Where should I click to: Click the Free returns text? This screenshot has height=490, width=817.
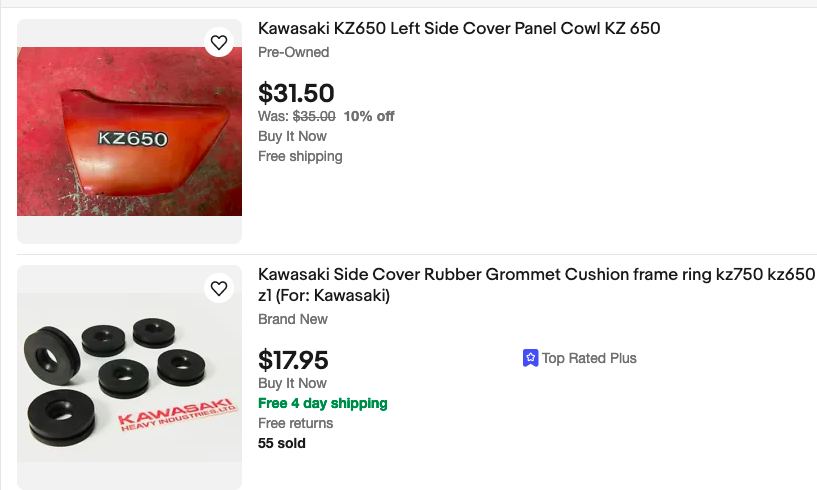[295, 423]
